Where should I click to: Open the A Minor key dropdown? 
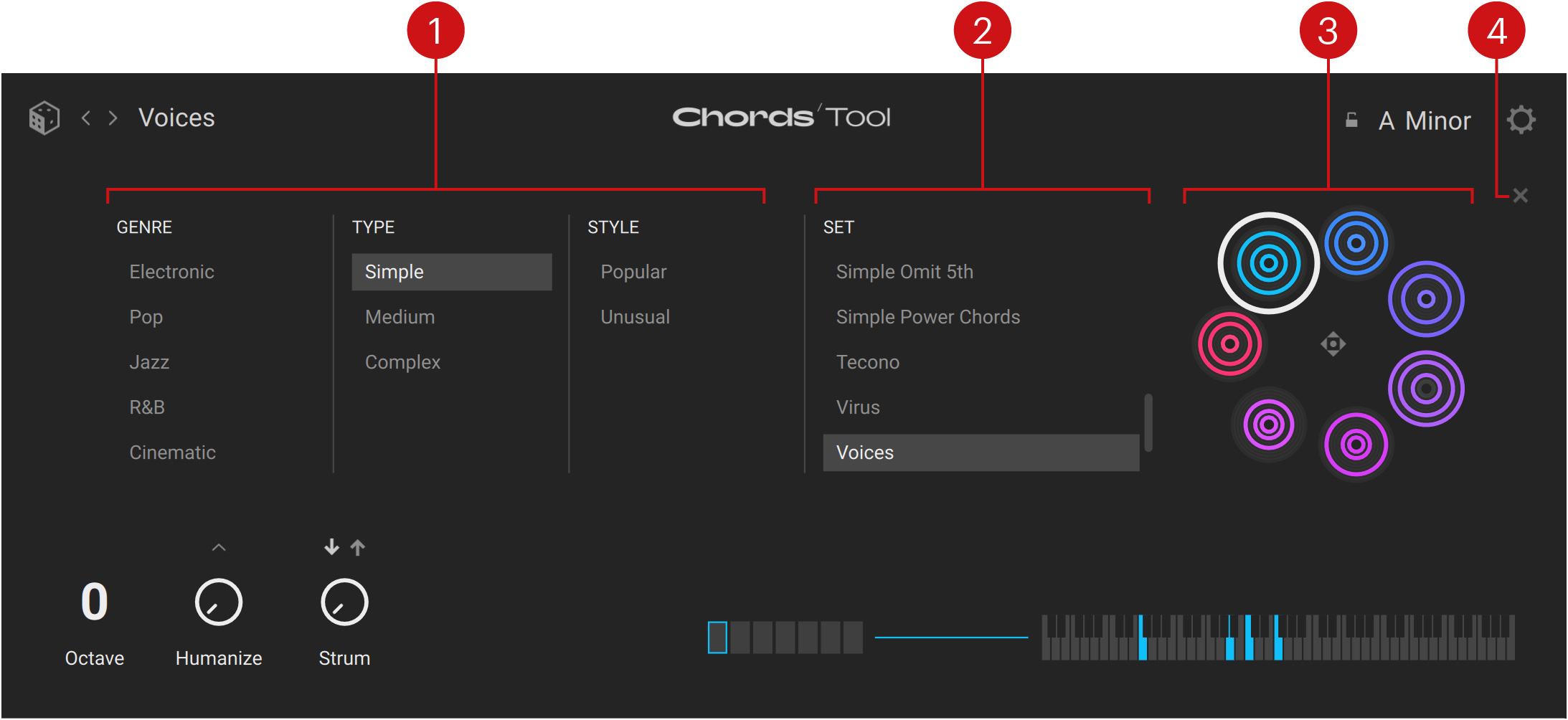pos(1424,120)
